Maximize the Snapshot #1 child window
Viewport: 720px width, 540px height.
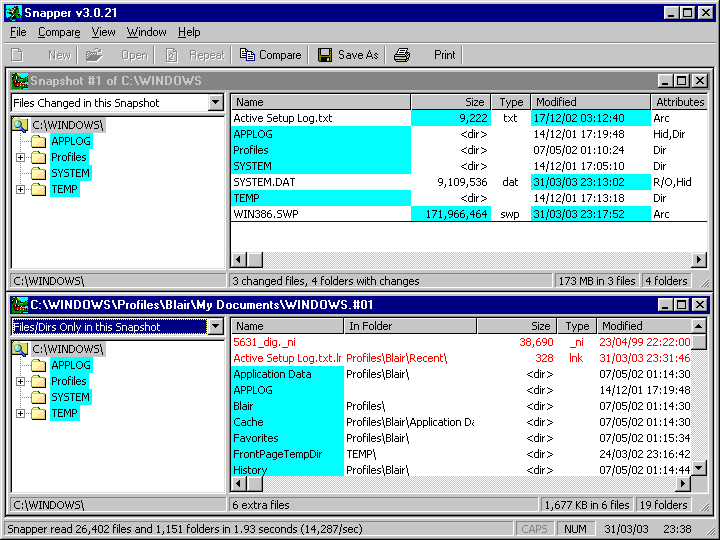[x=682, y=81]
